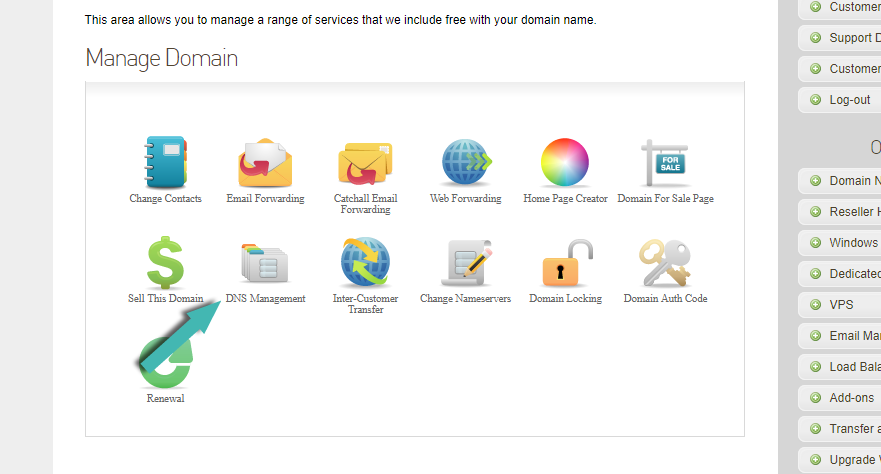The image size is (881, 474).
Task: Expand the Email Ma... sidebar item
Action: (839, 336)
